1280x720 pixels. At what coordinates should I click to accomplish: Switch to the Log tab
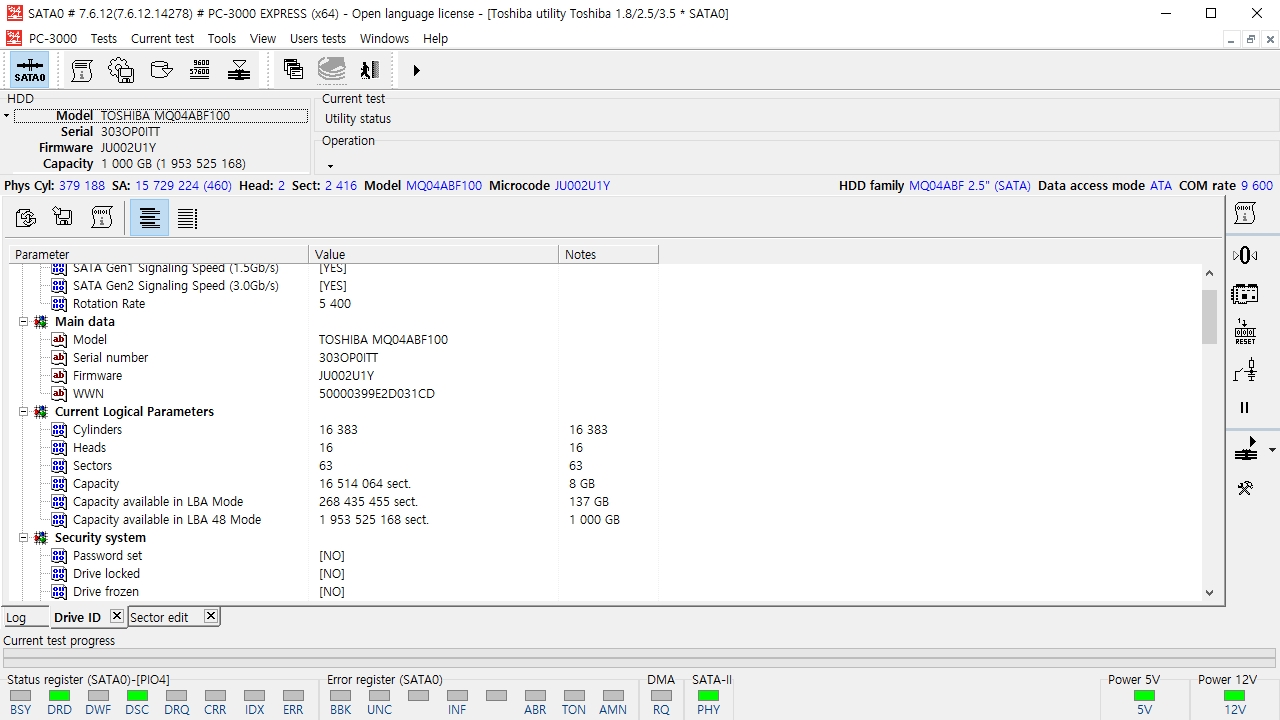pos(17,618)
